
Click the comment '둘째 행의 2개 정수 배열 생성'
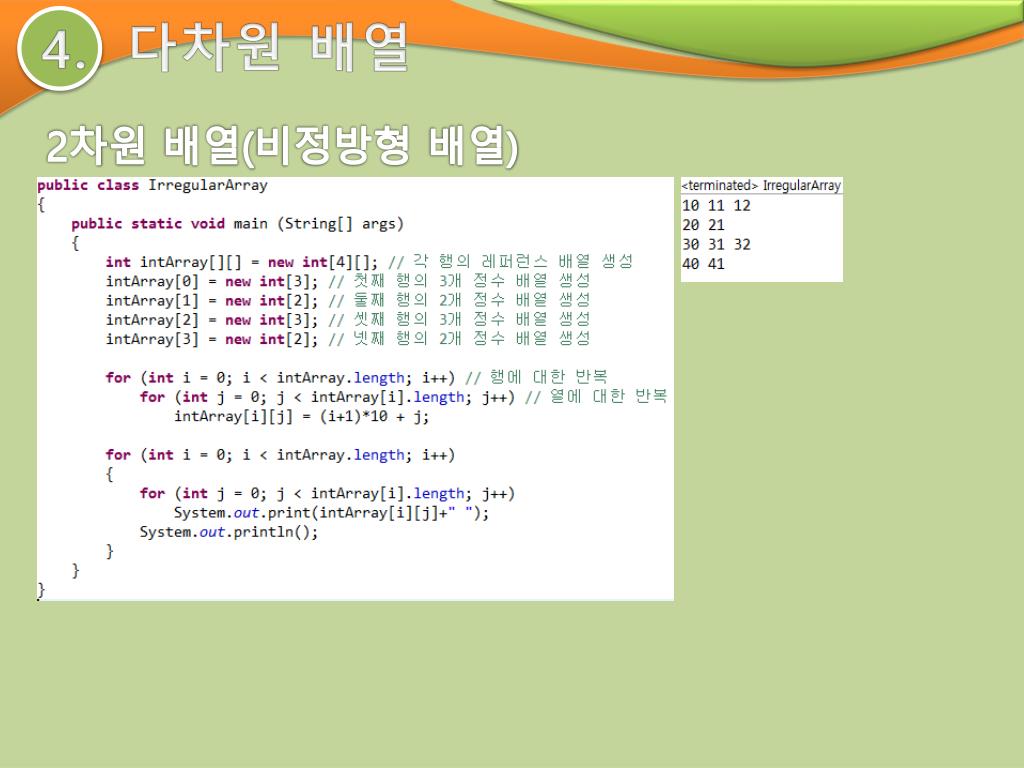(472, 300)
